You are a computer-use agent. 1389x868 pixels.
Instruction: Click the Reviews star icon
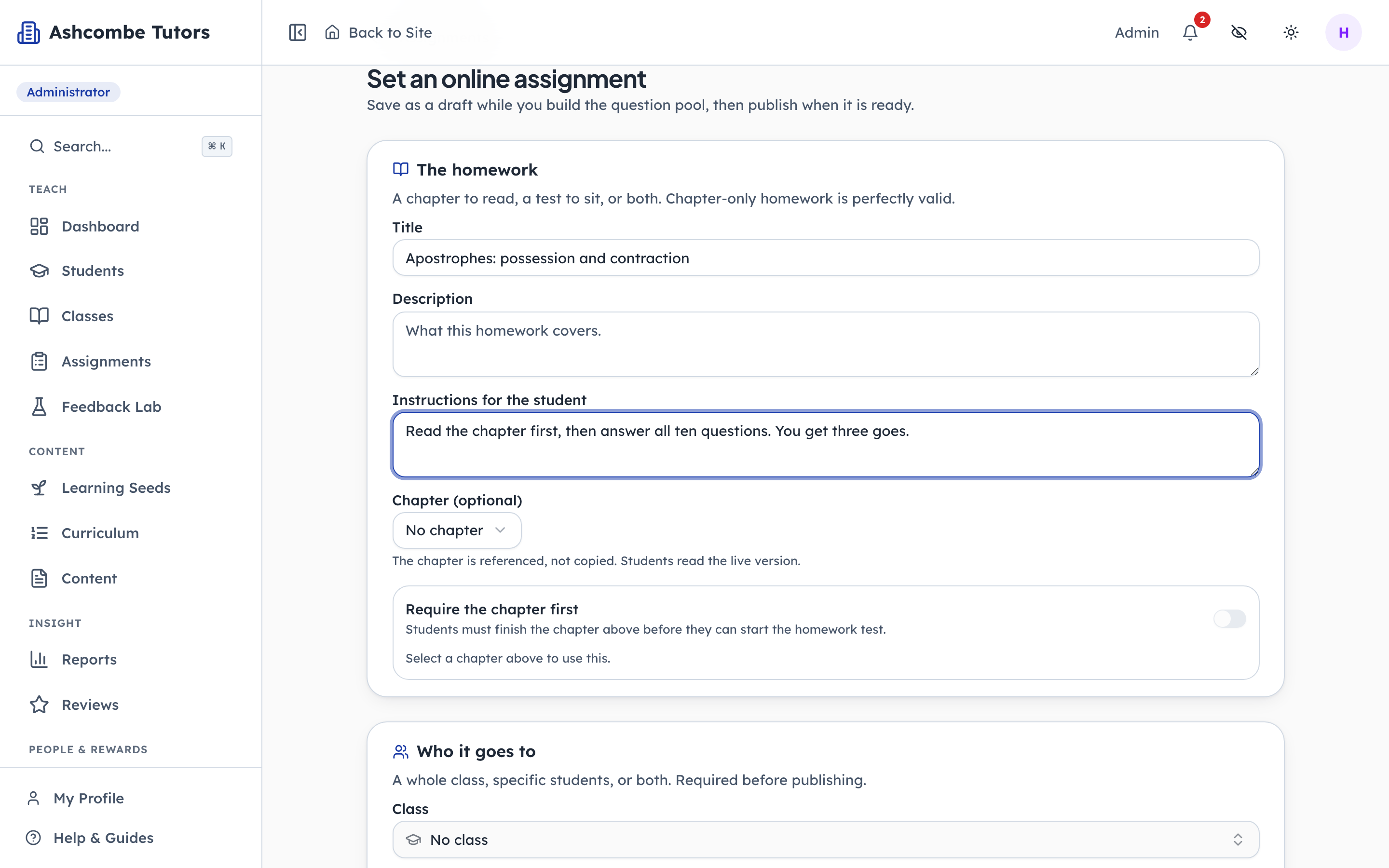[x=39, y=705]
